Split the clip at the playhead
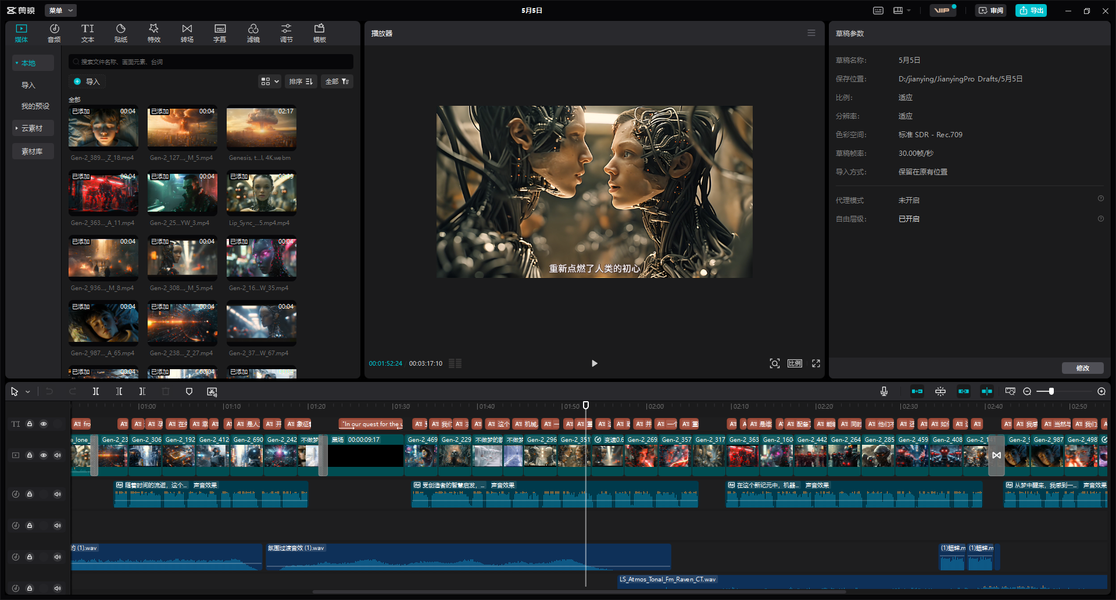1116x600 pixels. point(95,391)
